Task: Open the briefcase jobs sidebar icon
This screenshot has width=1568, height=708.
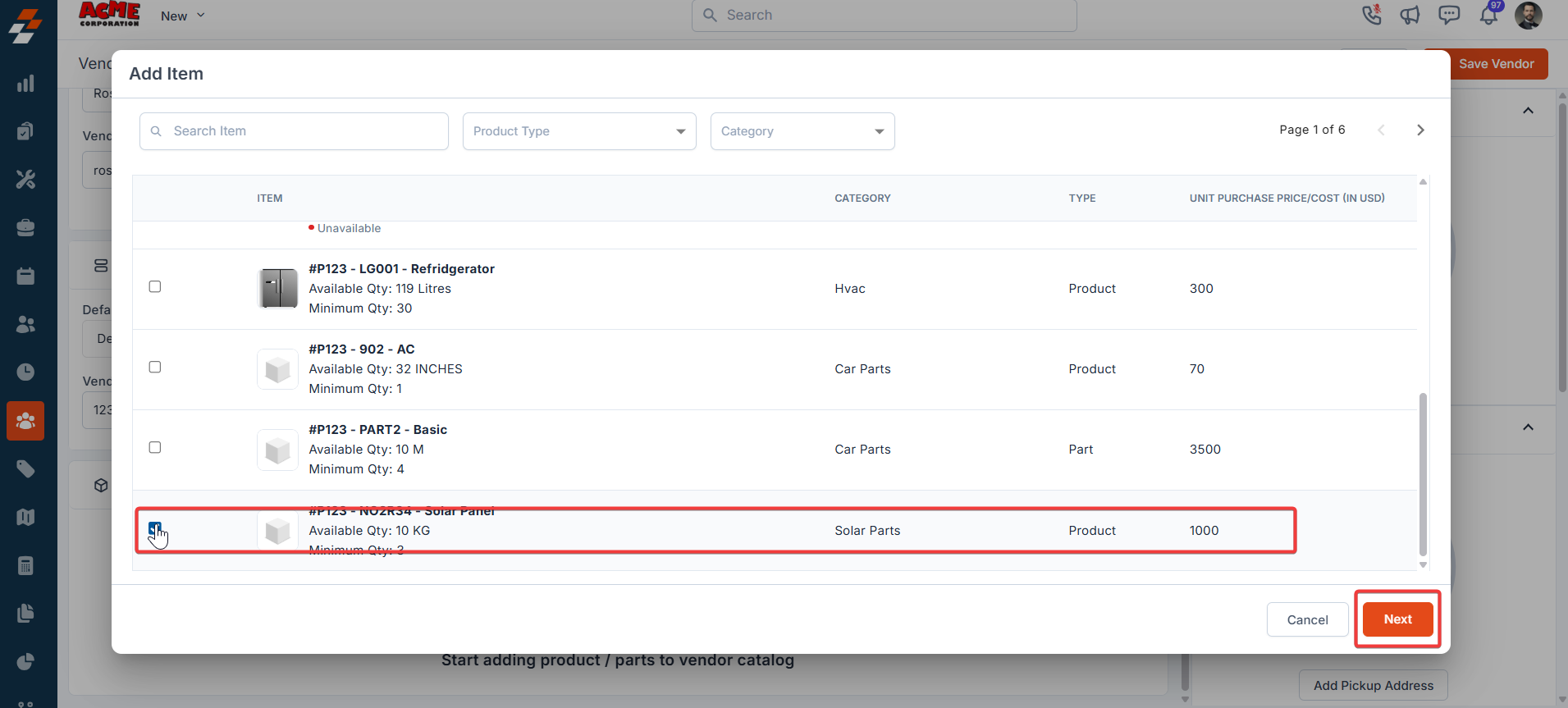Action: pyautogui.click(x=25, y=227)
